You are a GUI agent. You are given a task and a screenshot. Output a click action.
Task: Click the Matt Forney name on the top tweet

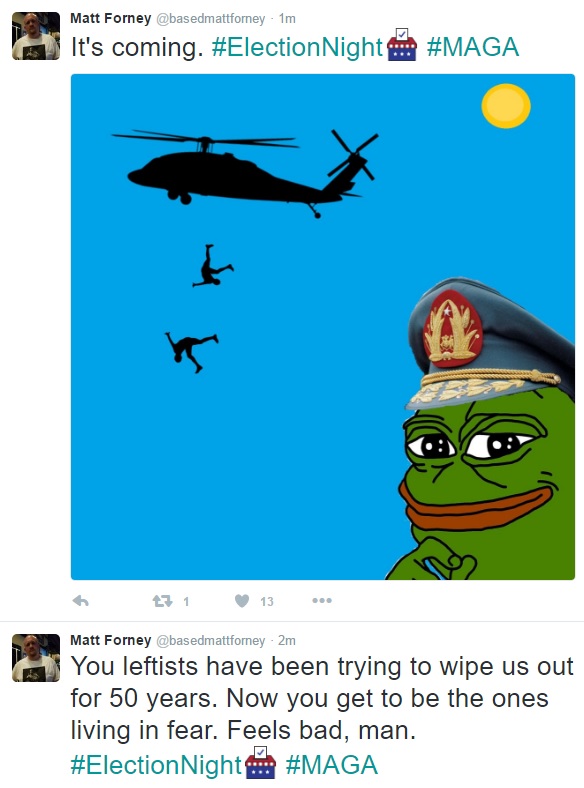pos(111,19)
